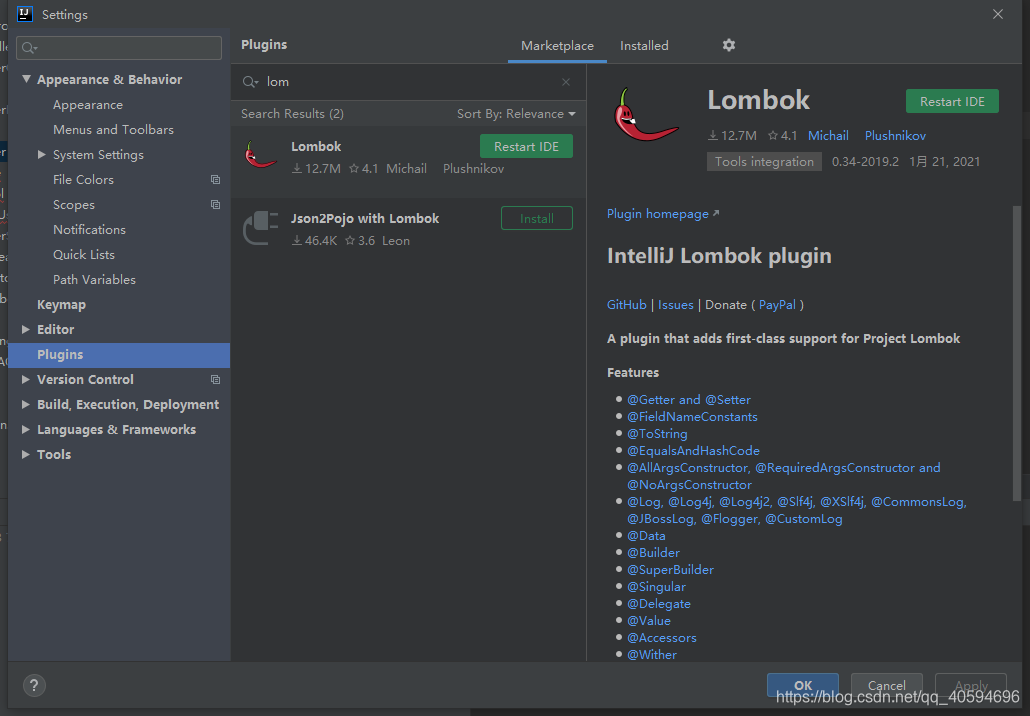Select the Plugins settings entry

(x=119, y=355)
